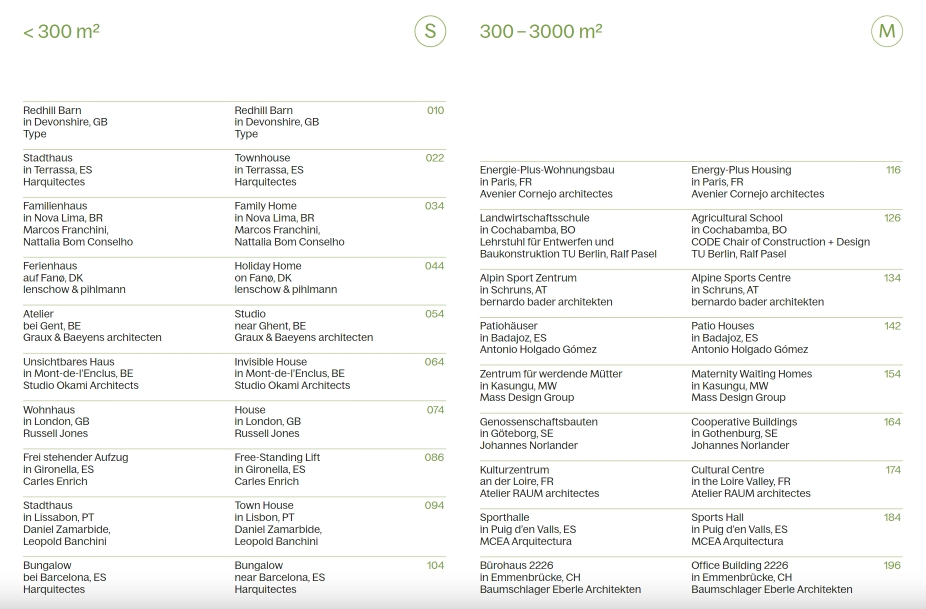926x609 pixels.
Task: Click the circled M size icon
Action: pyautogui.click(x=886, y=31)
